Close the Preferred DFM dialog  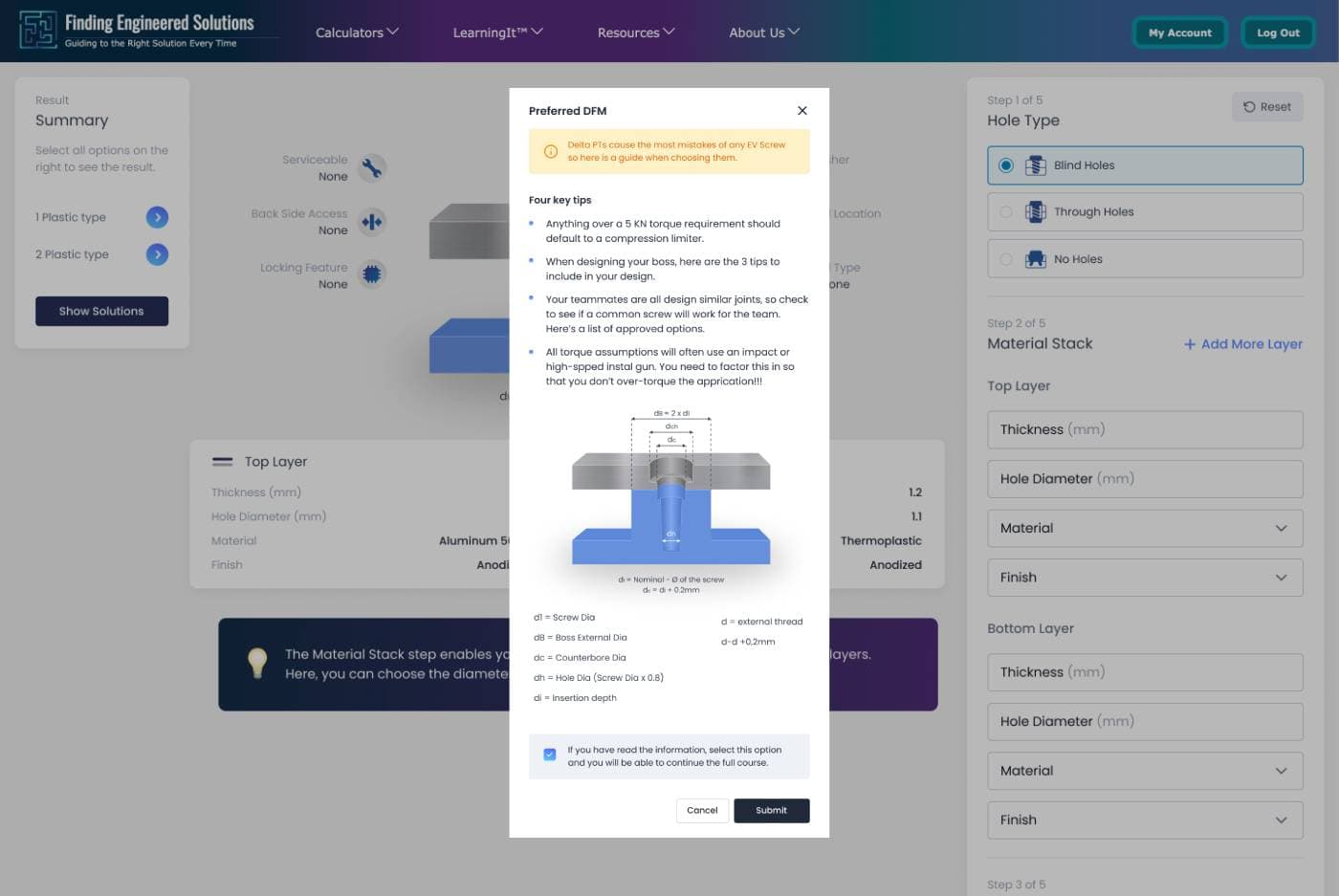coord(801,111)
